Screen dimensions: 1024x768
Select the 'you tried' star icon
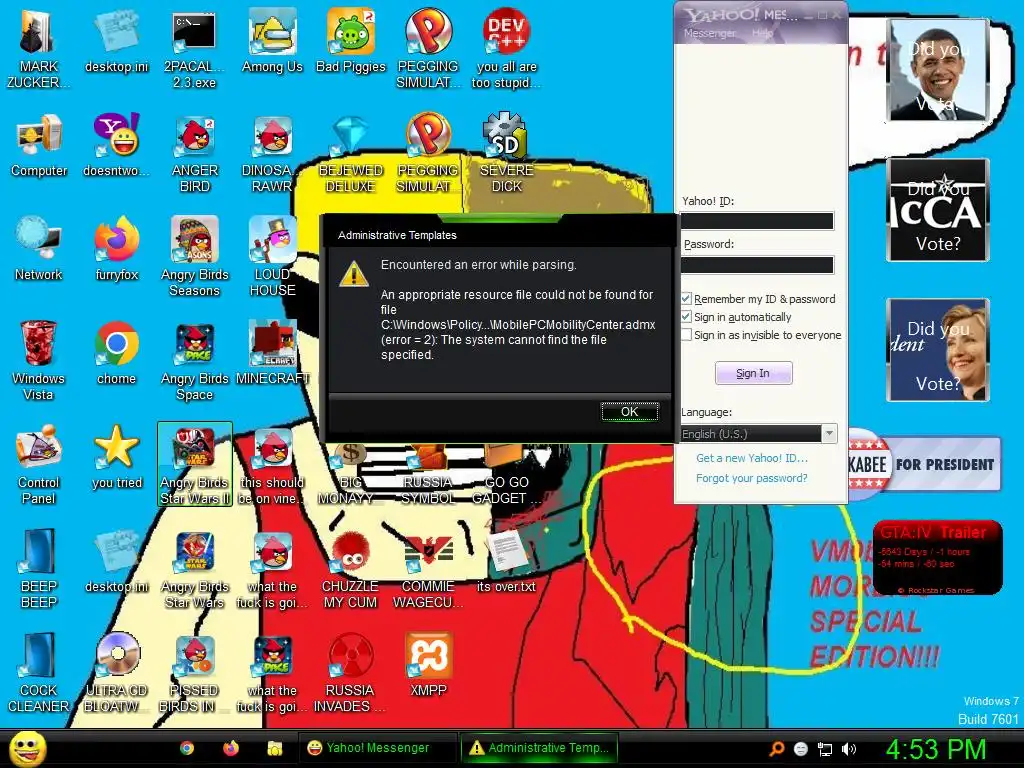tap(116, 456)
